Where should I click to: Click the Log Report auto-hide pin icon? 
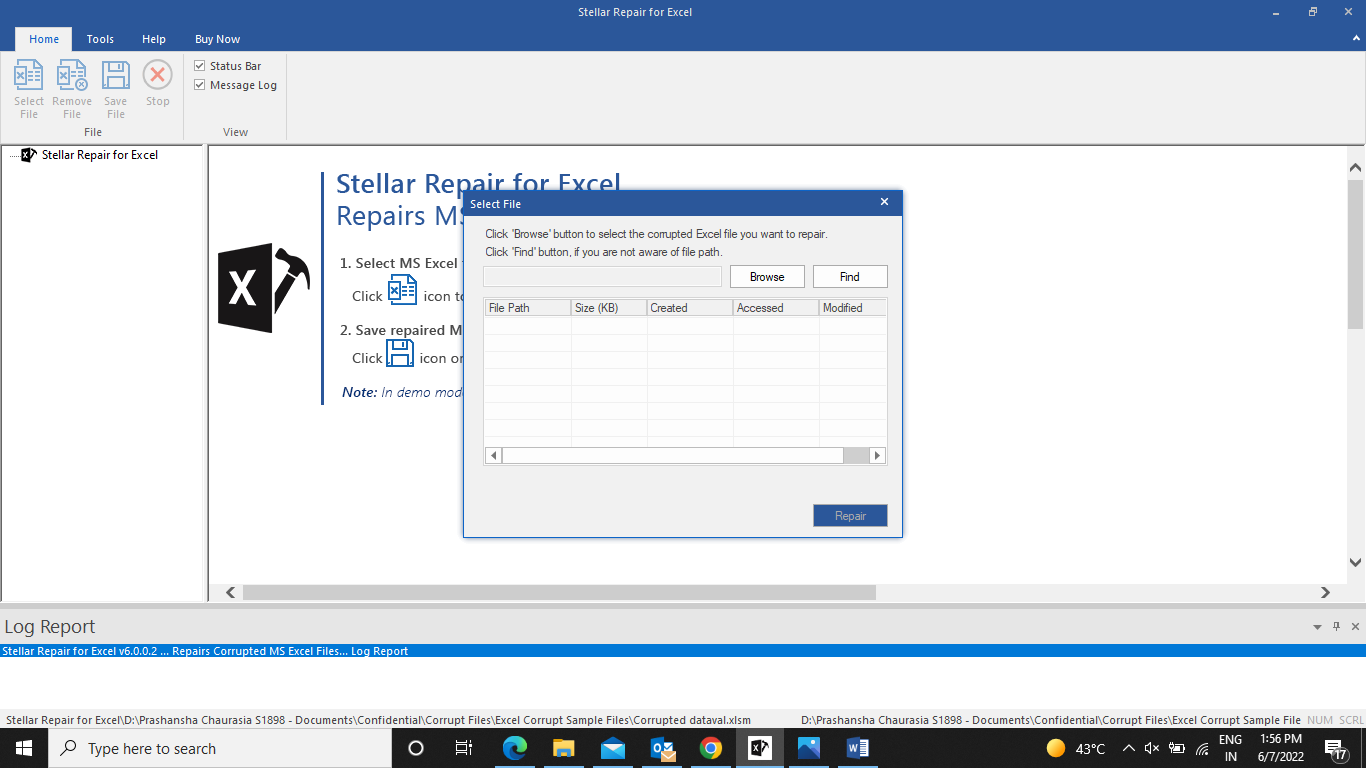1336,627
